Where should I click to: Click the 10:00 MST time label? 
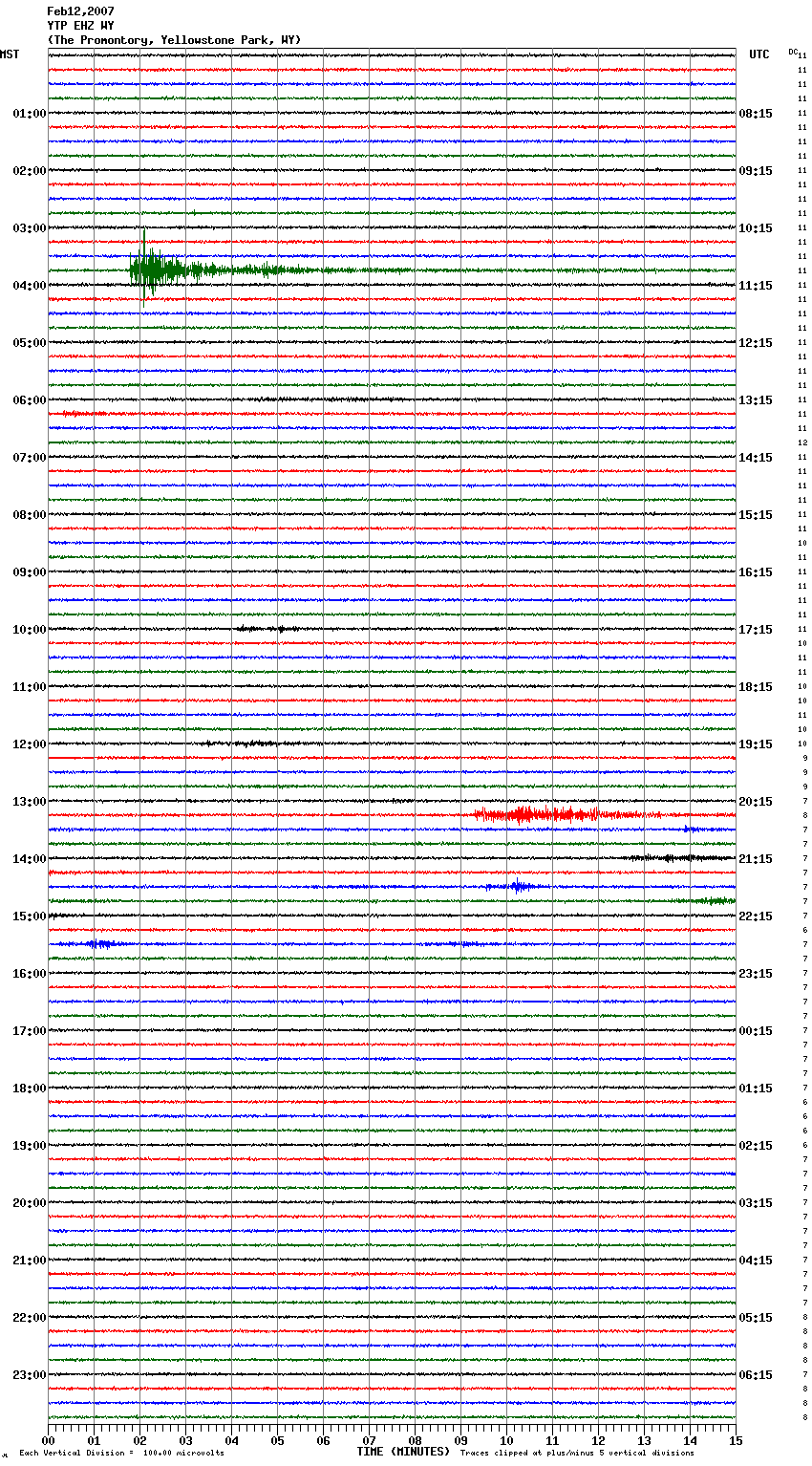pos(30,630)
